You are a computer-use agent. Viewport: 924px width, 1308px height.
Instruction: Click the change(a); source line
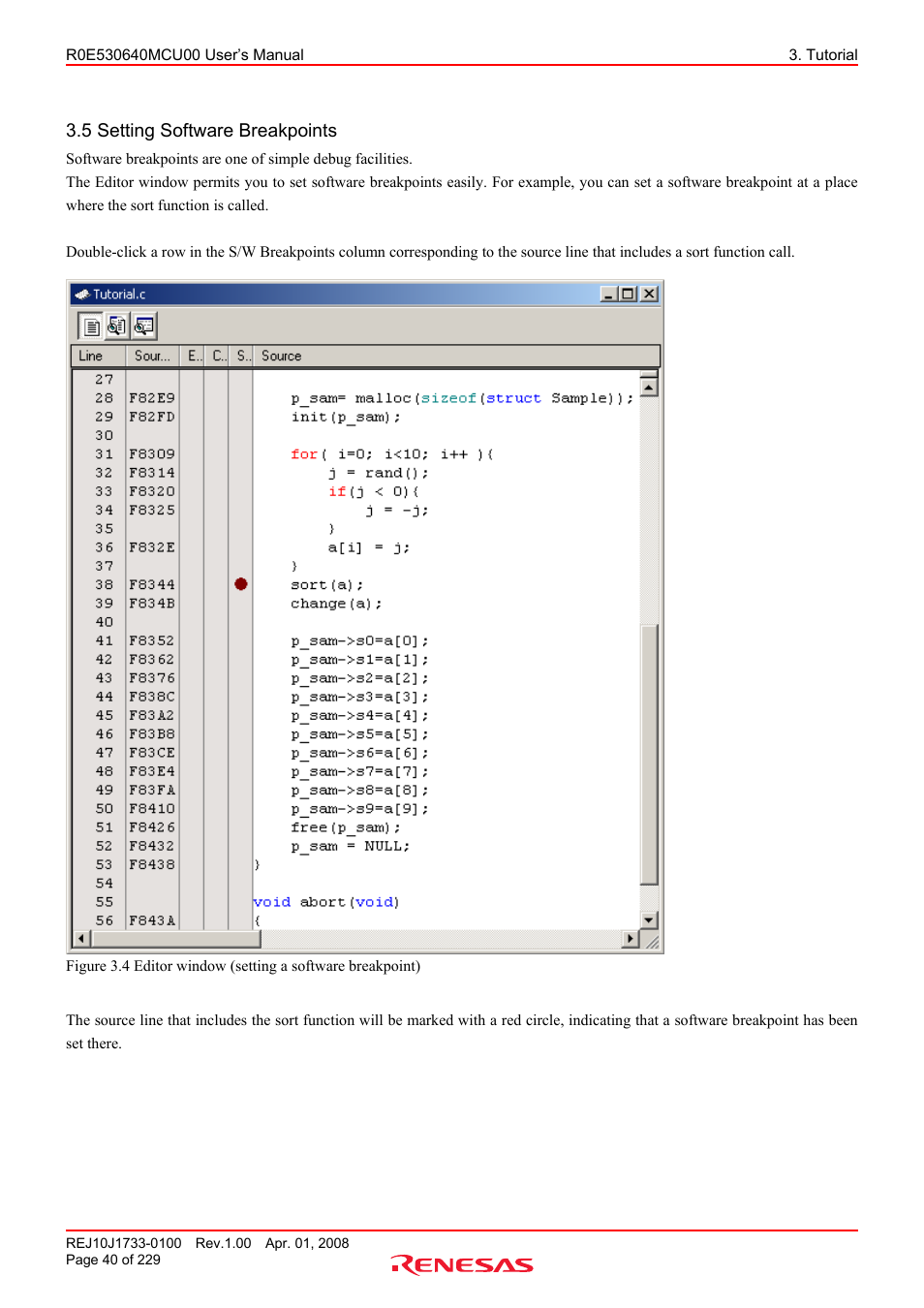click(336, 604)
